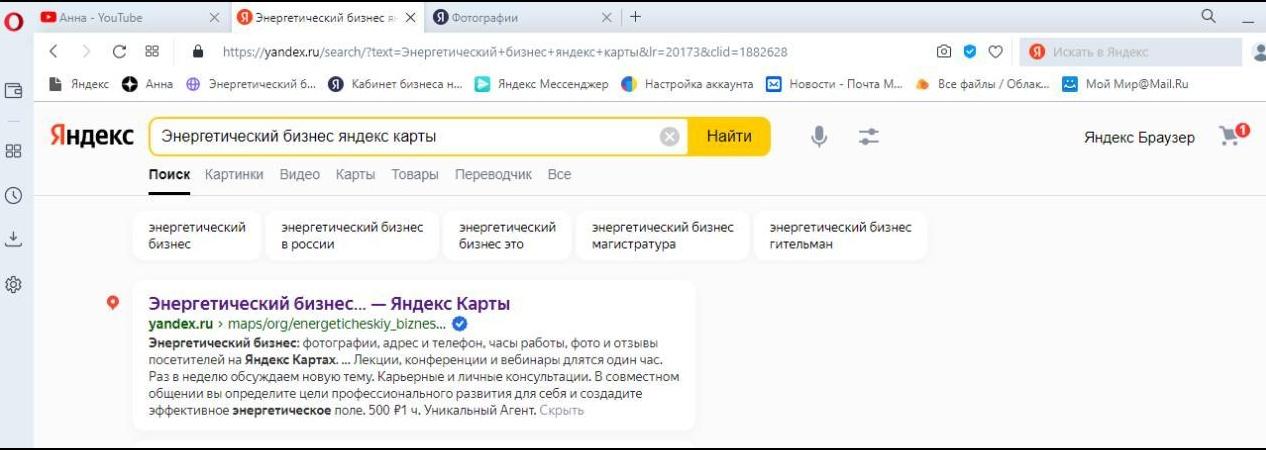Click the Яндекс Браузер link
Image resolution: width=1266 pixels, height=450 pixels.
1139,137
